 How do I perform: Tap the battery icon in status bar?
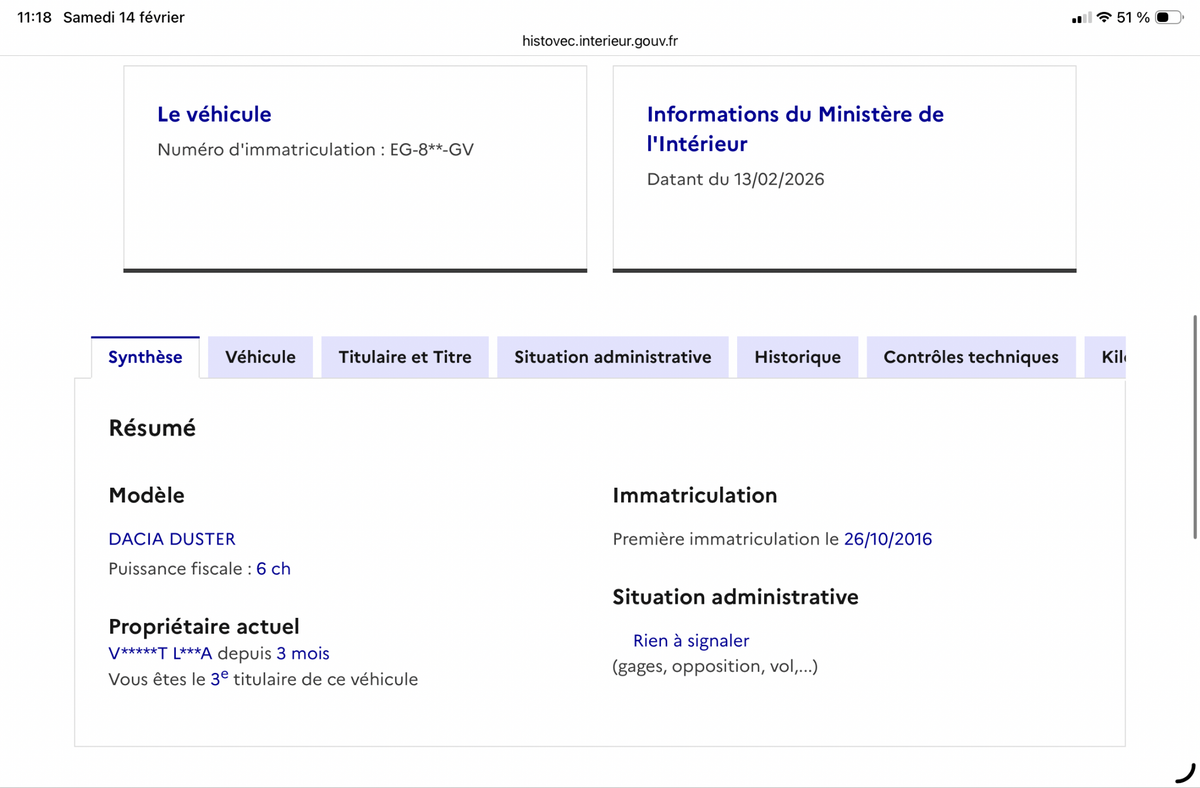coord(1168,18)
